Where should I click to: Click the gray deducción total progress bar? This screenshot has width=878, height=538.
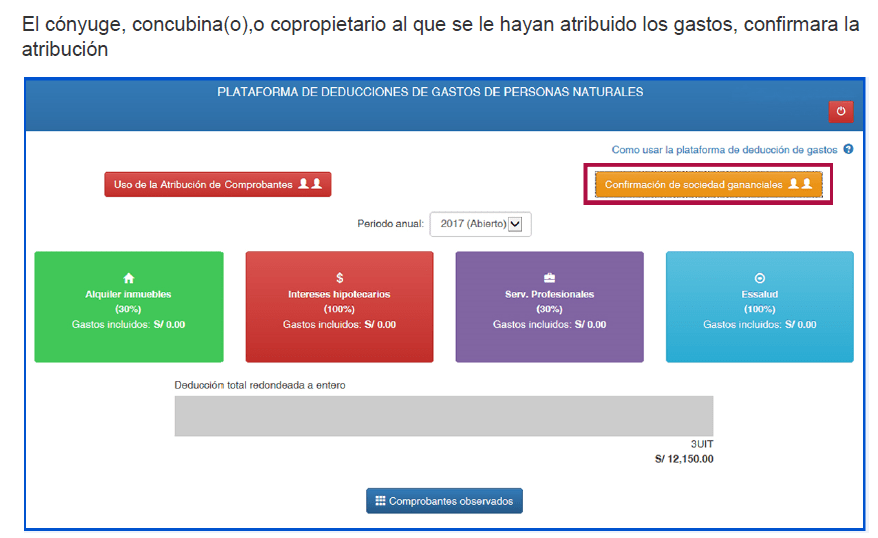(x=444, y=416)
